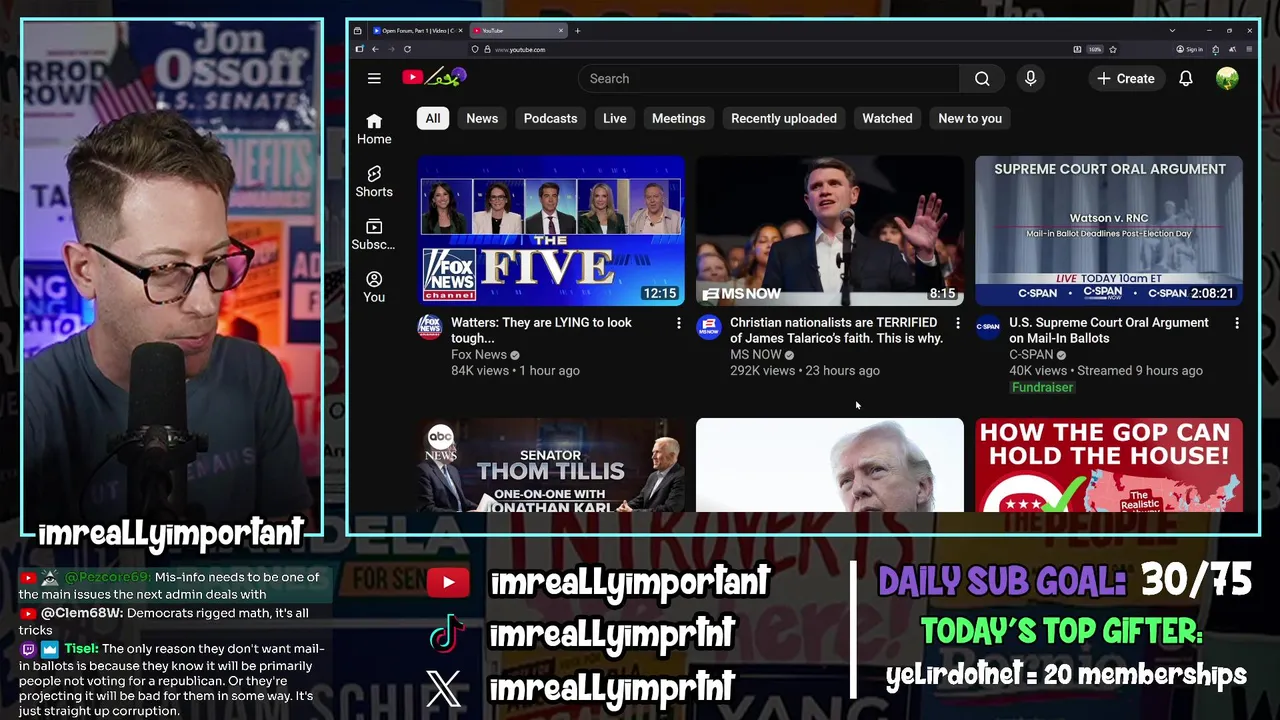
Task: Open the Trump photo video thumbnail
Action: point(830,465)
